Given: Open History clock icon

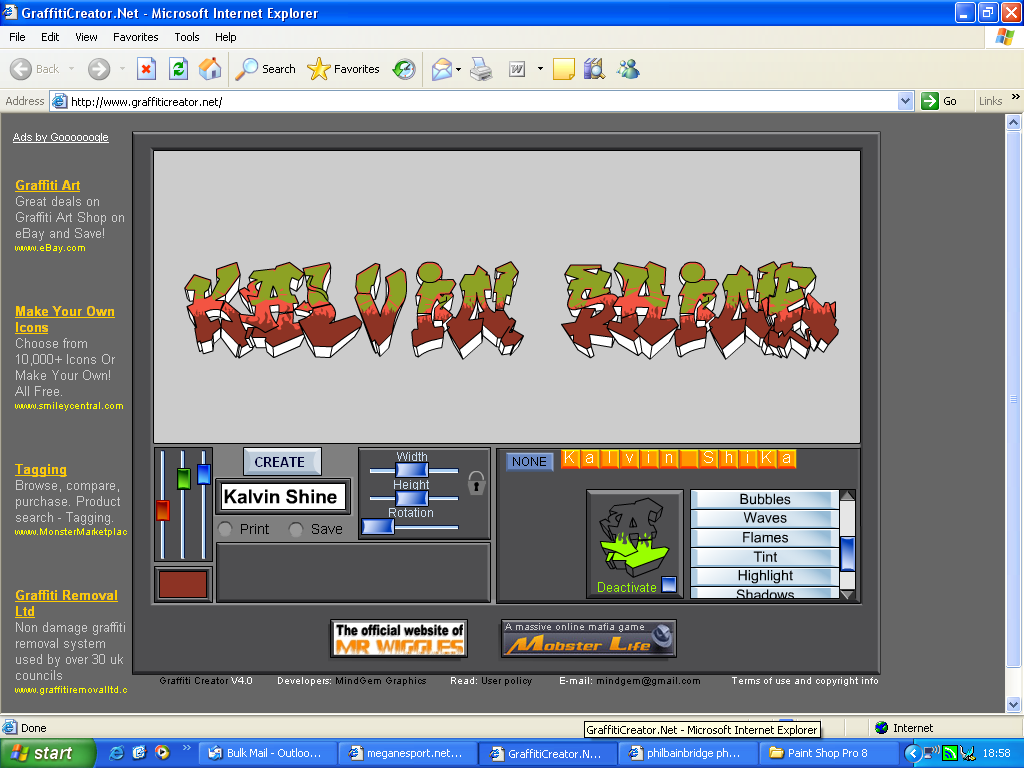Looking at the screenshot, I should (404, 69).
